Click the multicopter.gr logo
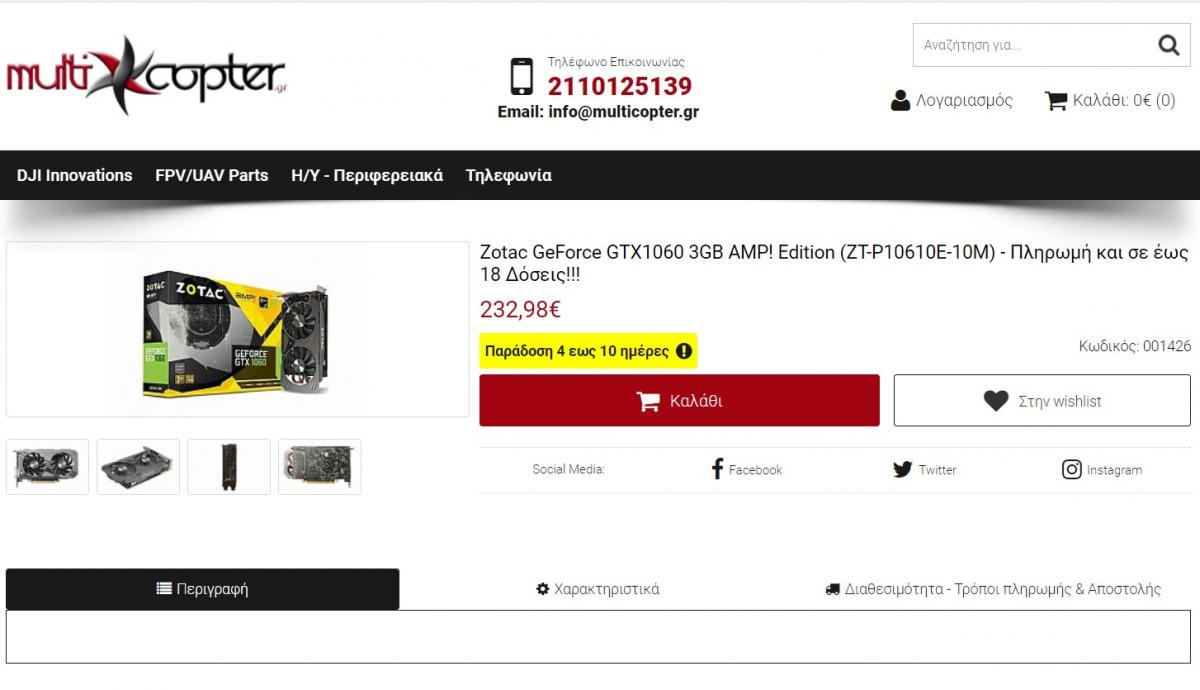This screenshot has height=690, width=1200. click(x=147, y=75)
